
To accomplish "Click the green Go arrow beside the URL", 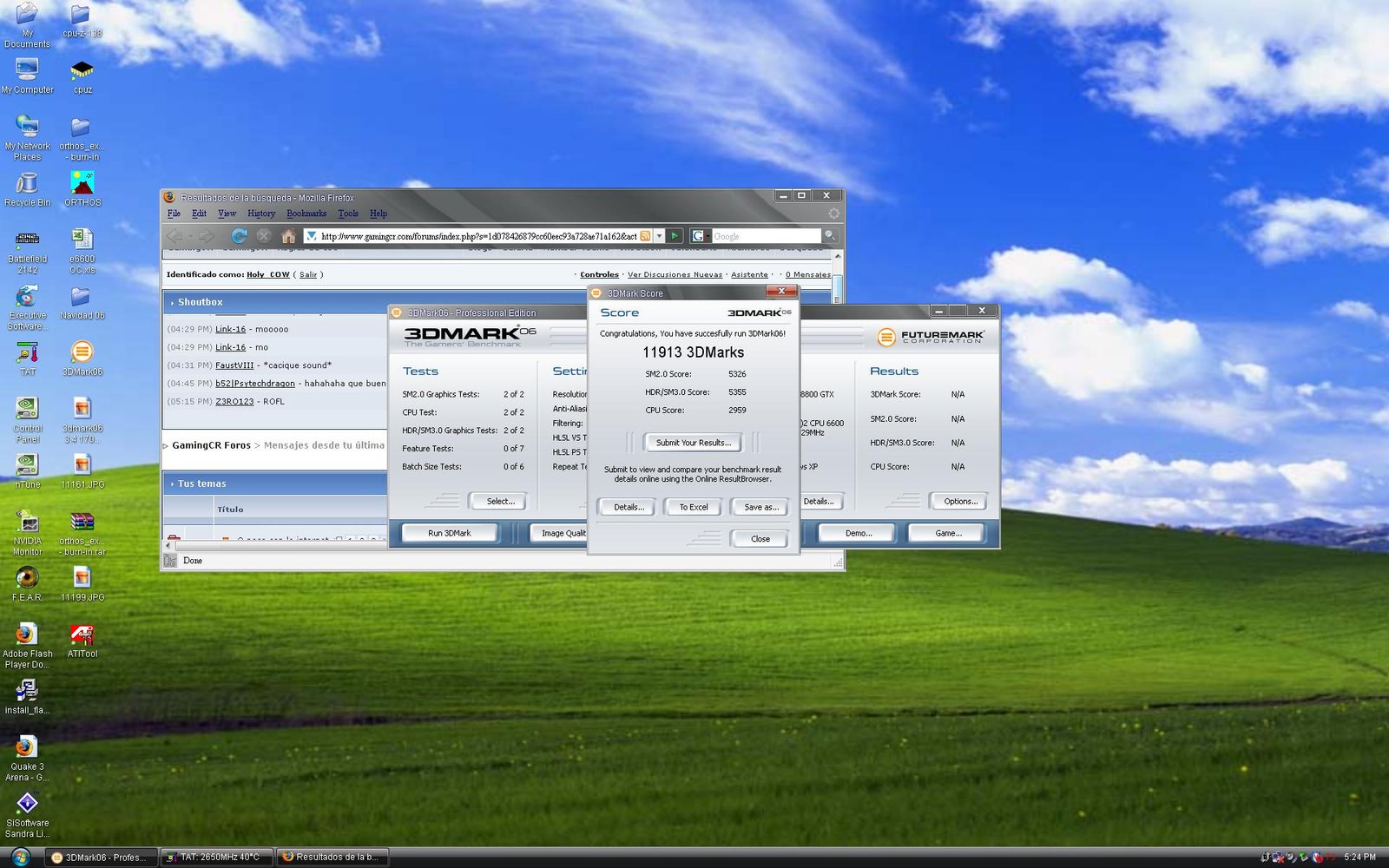I will 675,236.
